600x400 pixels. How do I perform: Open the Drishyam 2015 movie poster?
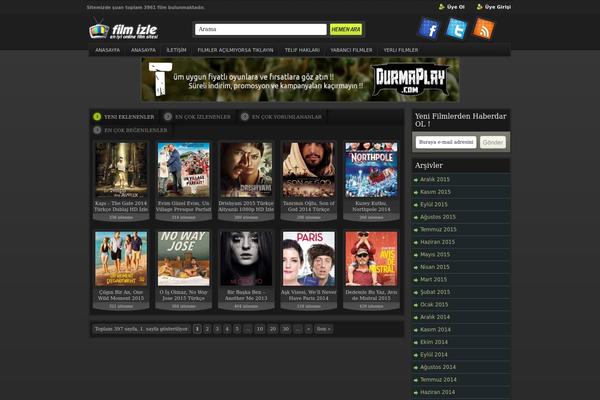pyautogui.click(x=246, y=170)
